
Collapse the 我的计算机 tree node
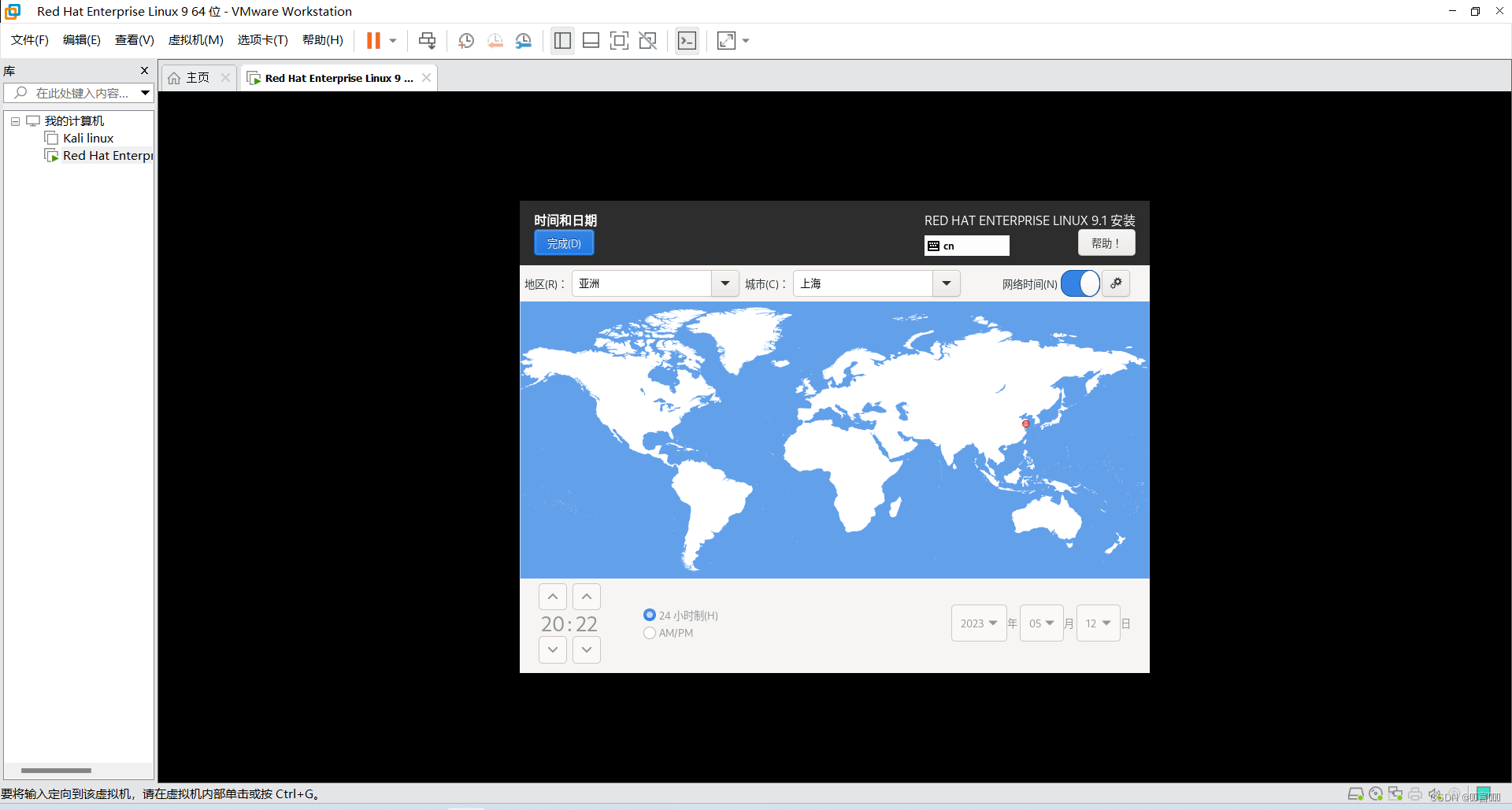tap(15, 121)
